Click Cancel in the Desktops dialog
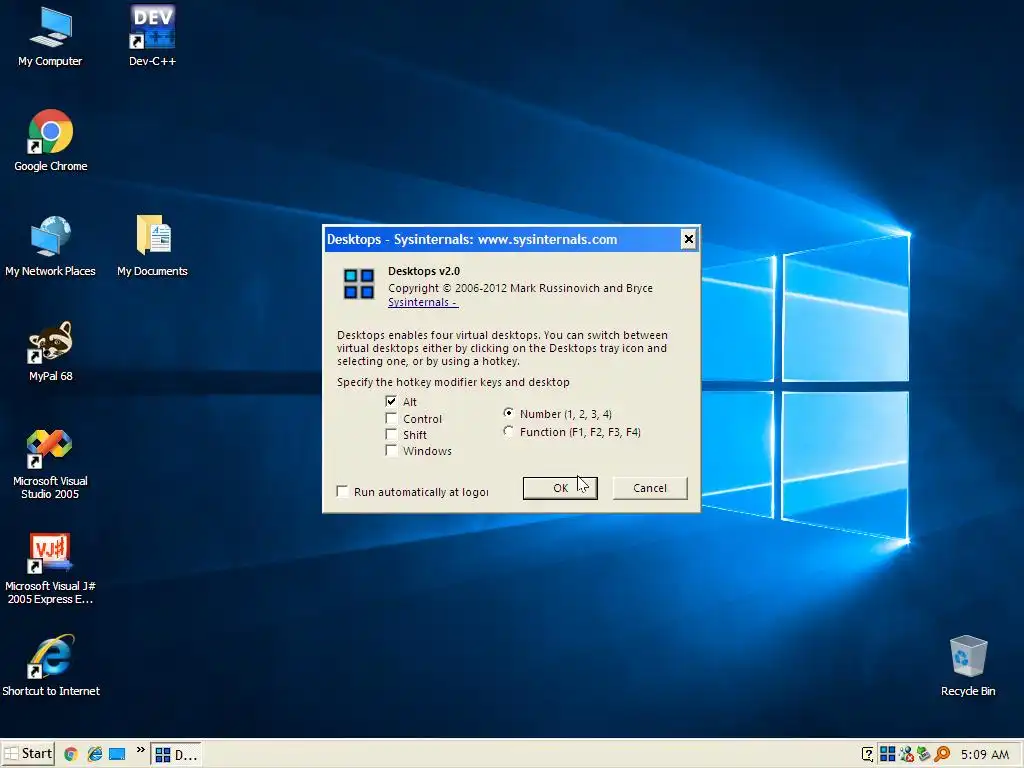 click(x=650, y=488)
